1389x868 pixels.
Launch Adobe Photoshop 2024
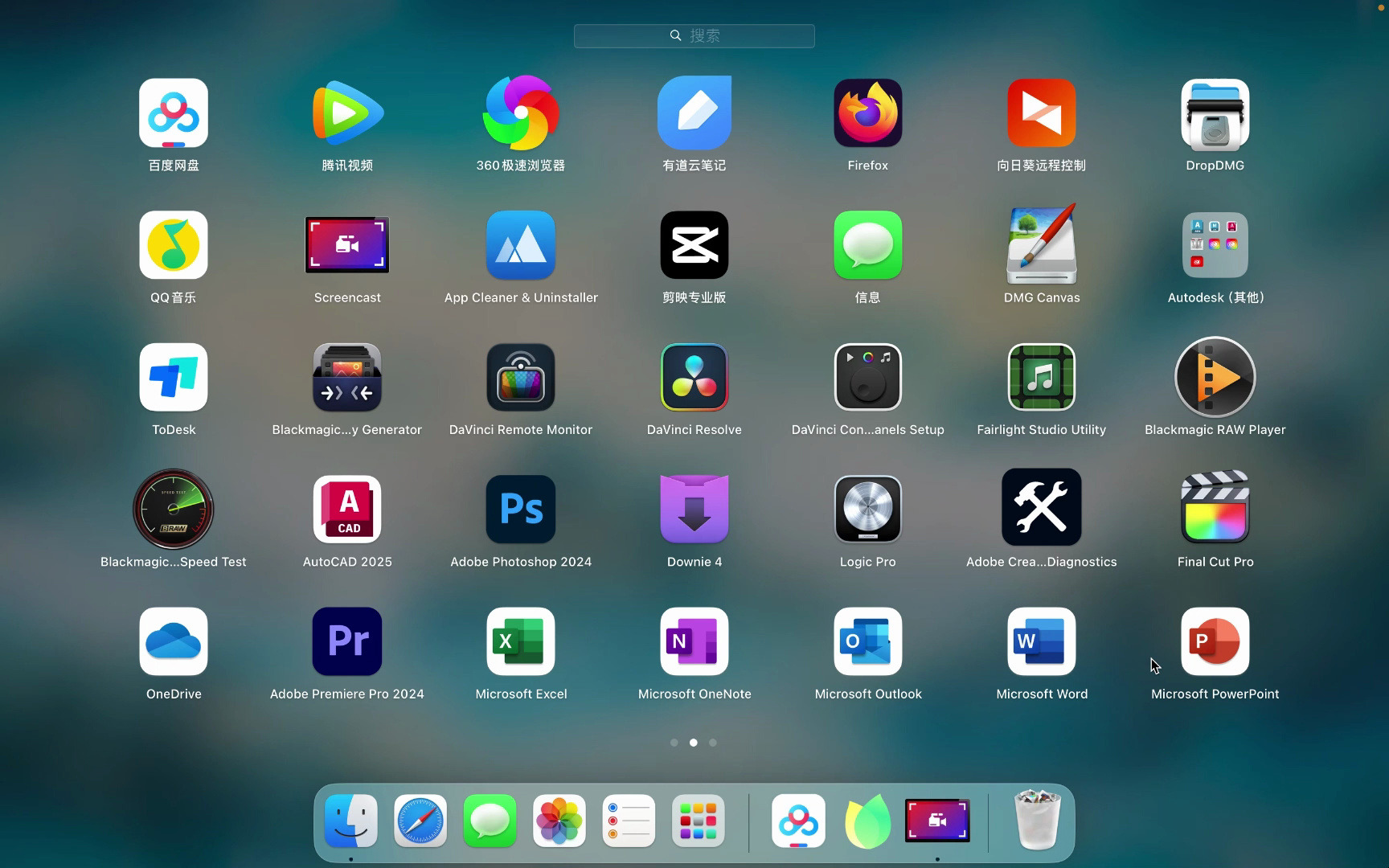point(520,509)
